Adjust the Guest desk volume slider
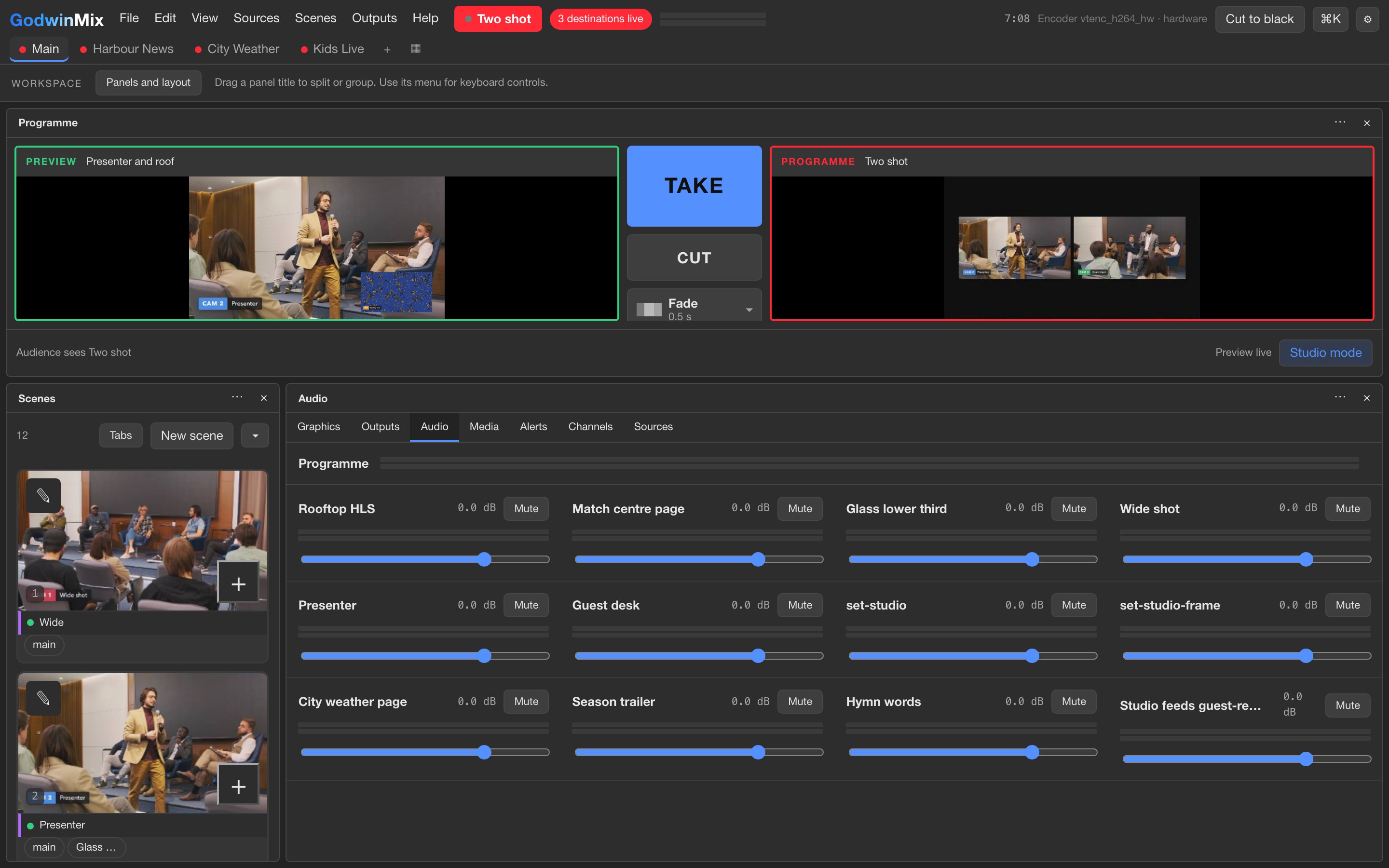This screenshot has height=868, width=1389. (698, 656)
